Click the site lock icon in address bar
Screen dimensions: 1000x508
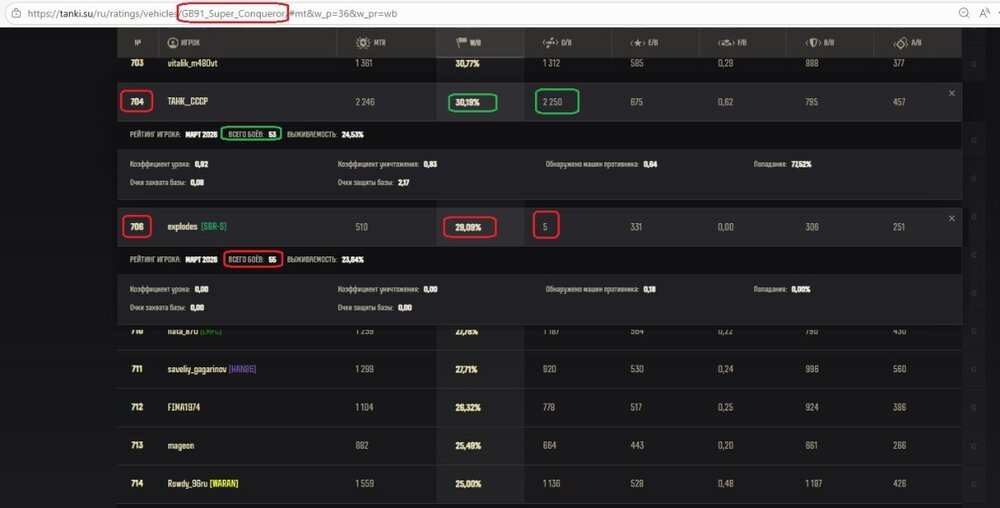pos(16,13)
